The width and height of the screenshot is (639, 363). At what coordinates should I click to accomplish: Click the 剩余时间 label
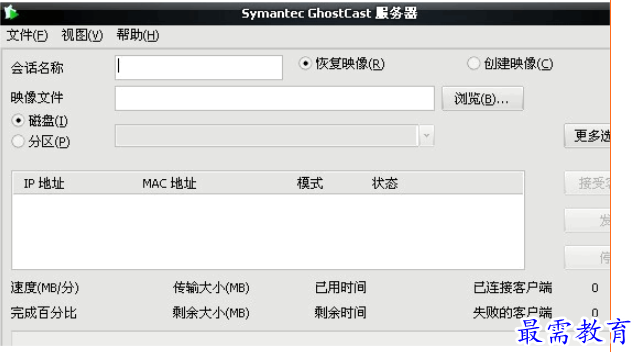(340, 313)
